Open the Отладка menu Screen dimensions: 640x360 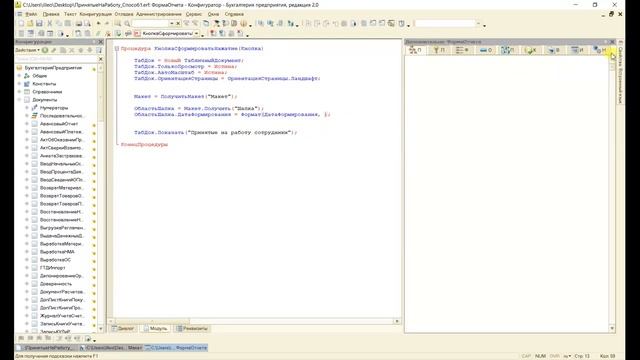pyautogui.click(x=124, y=14)
